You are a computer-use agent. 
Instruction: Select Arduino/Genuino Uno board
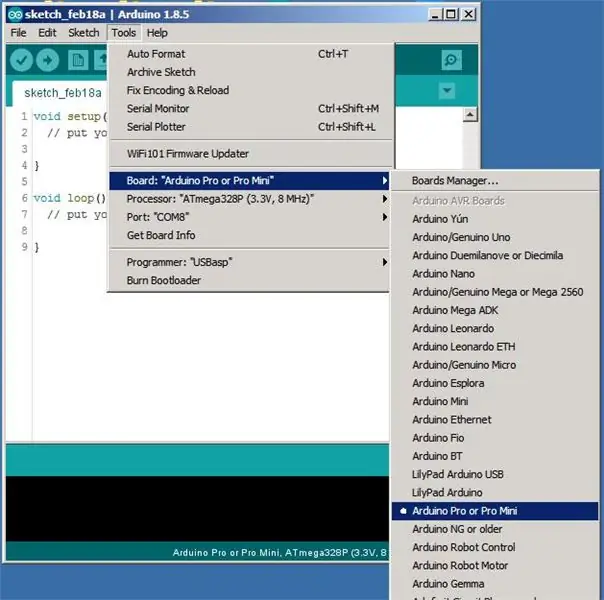495,237
